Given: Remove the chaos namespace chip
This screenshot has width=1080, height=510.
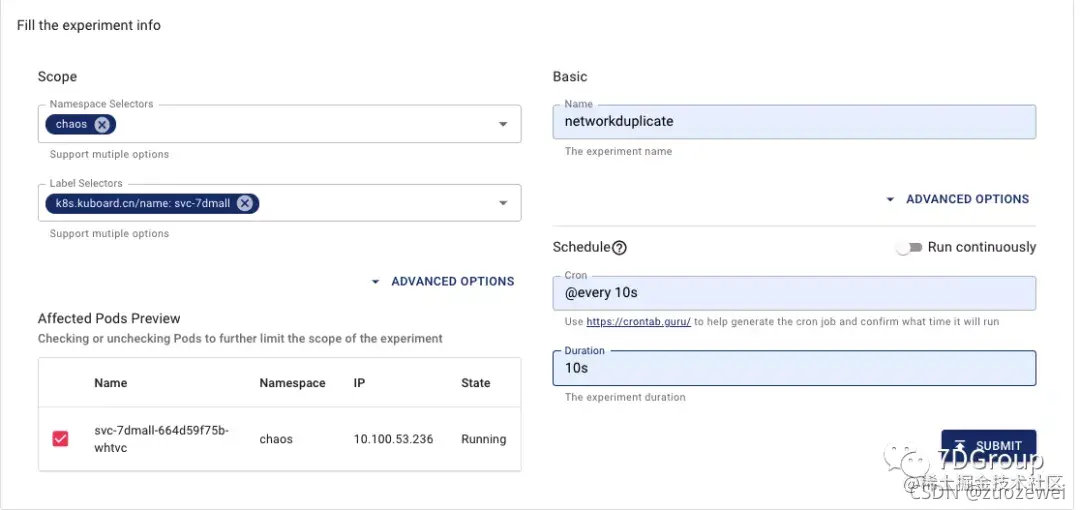Looking at the screenshot, I should (102, 125).
